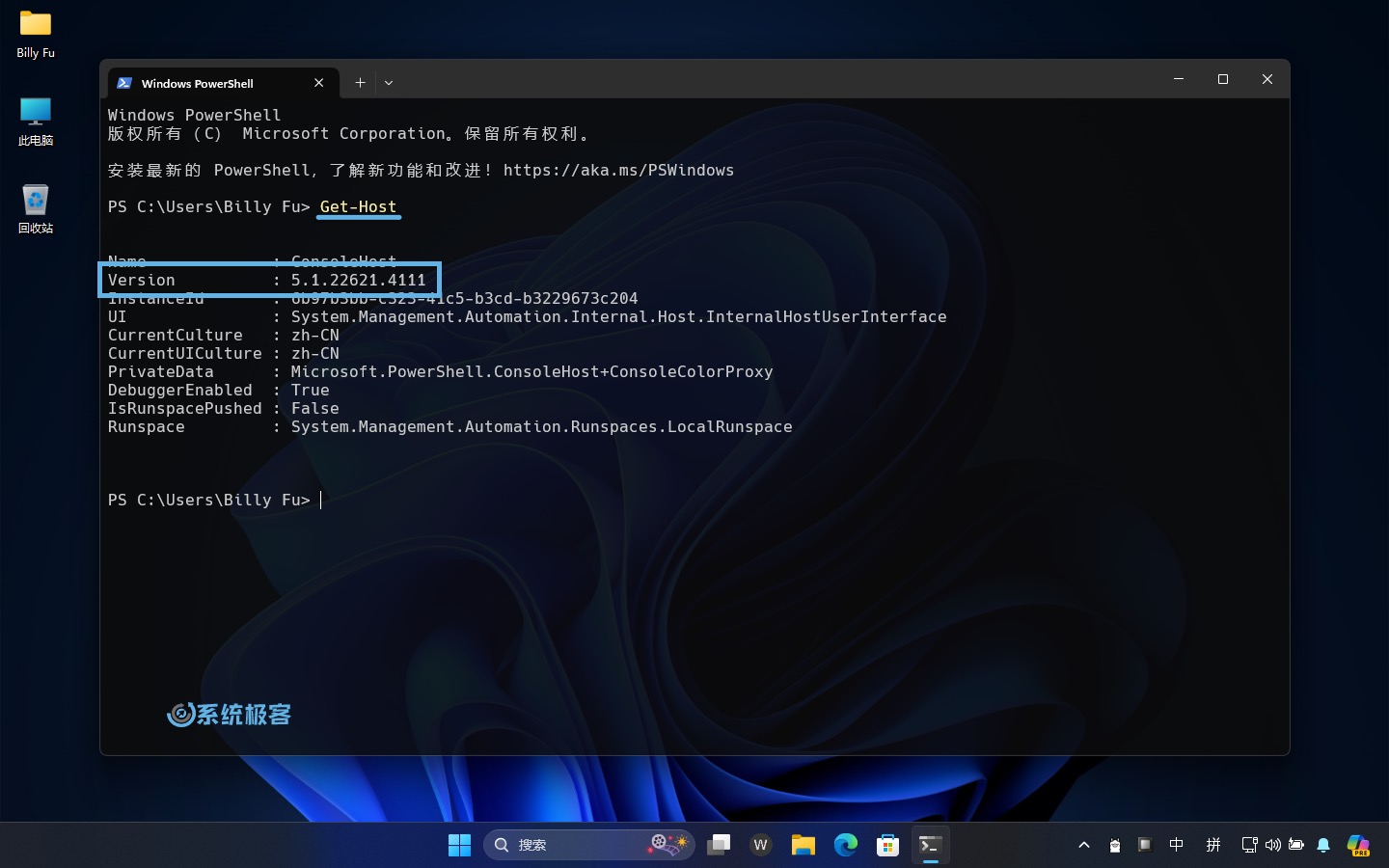
Task: Launch Microsoft Edge from taskbar
Action: coord(846,845)
